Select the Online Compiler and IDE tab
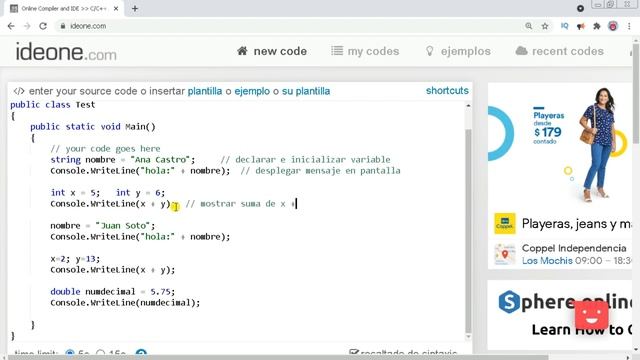Screen dimensions: 640x360 [63, 9]
